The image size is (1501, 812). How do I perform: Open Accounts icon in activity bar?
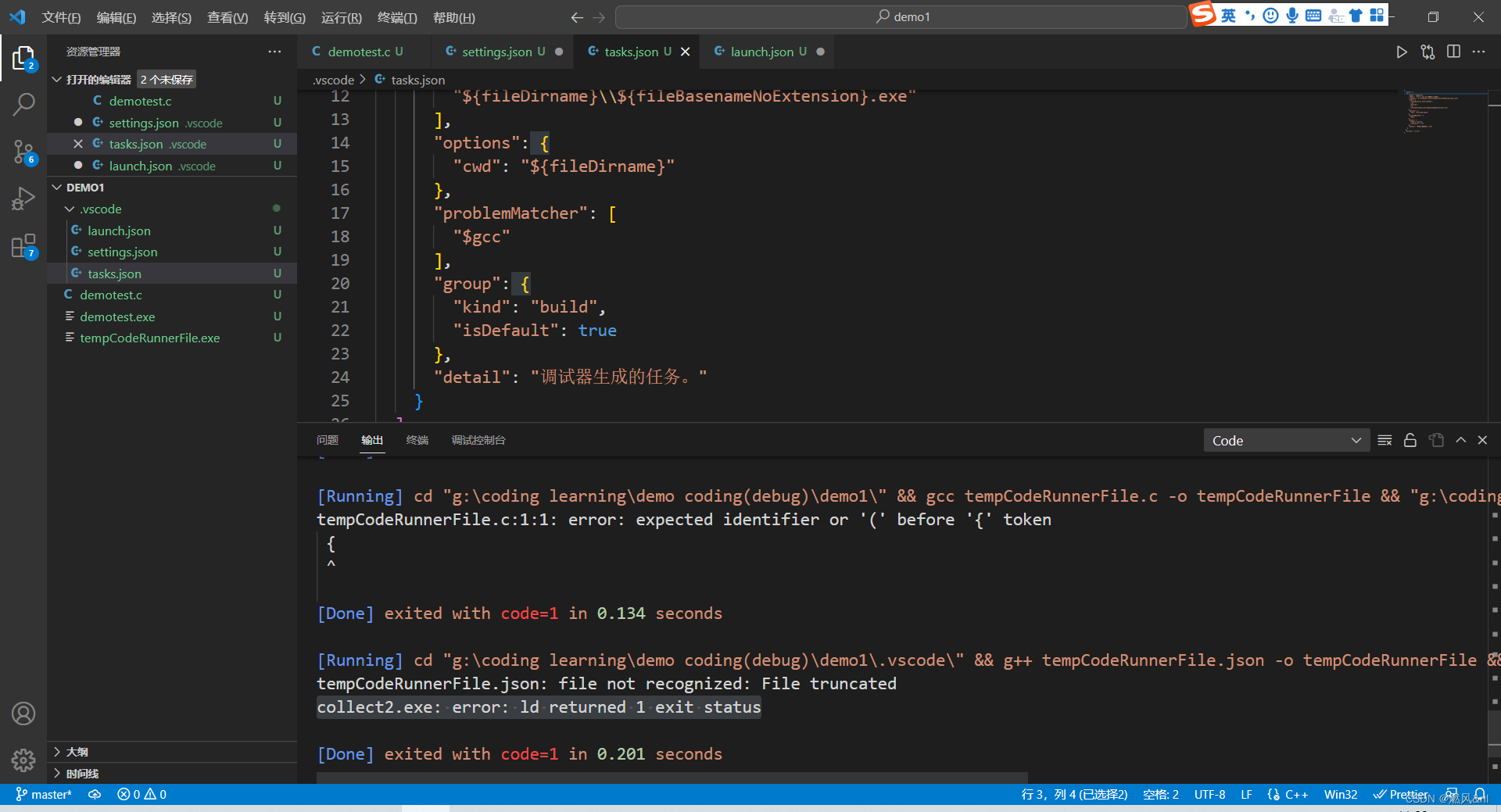click(23, 714)
